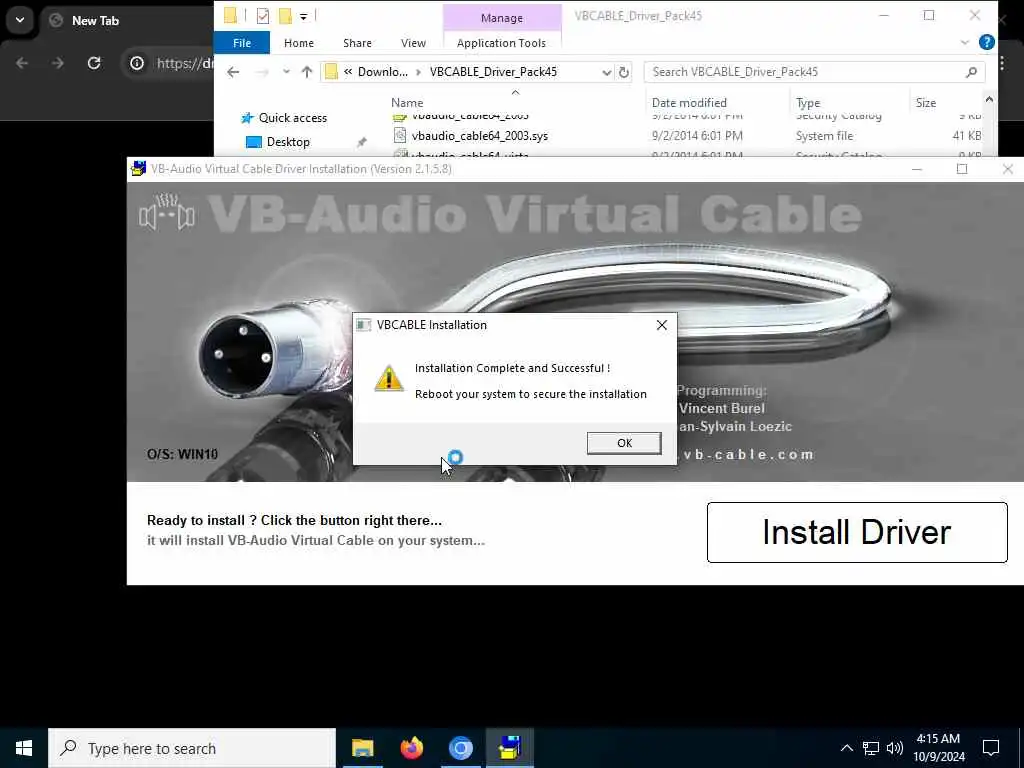Viewport: 1024px width, 768px height.
Task: Select the Application Tools tab
Action: (501, 43)
